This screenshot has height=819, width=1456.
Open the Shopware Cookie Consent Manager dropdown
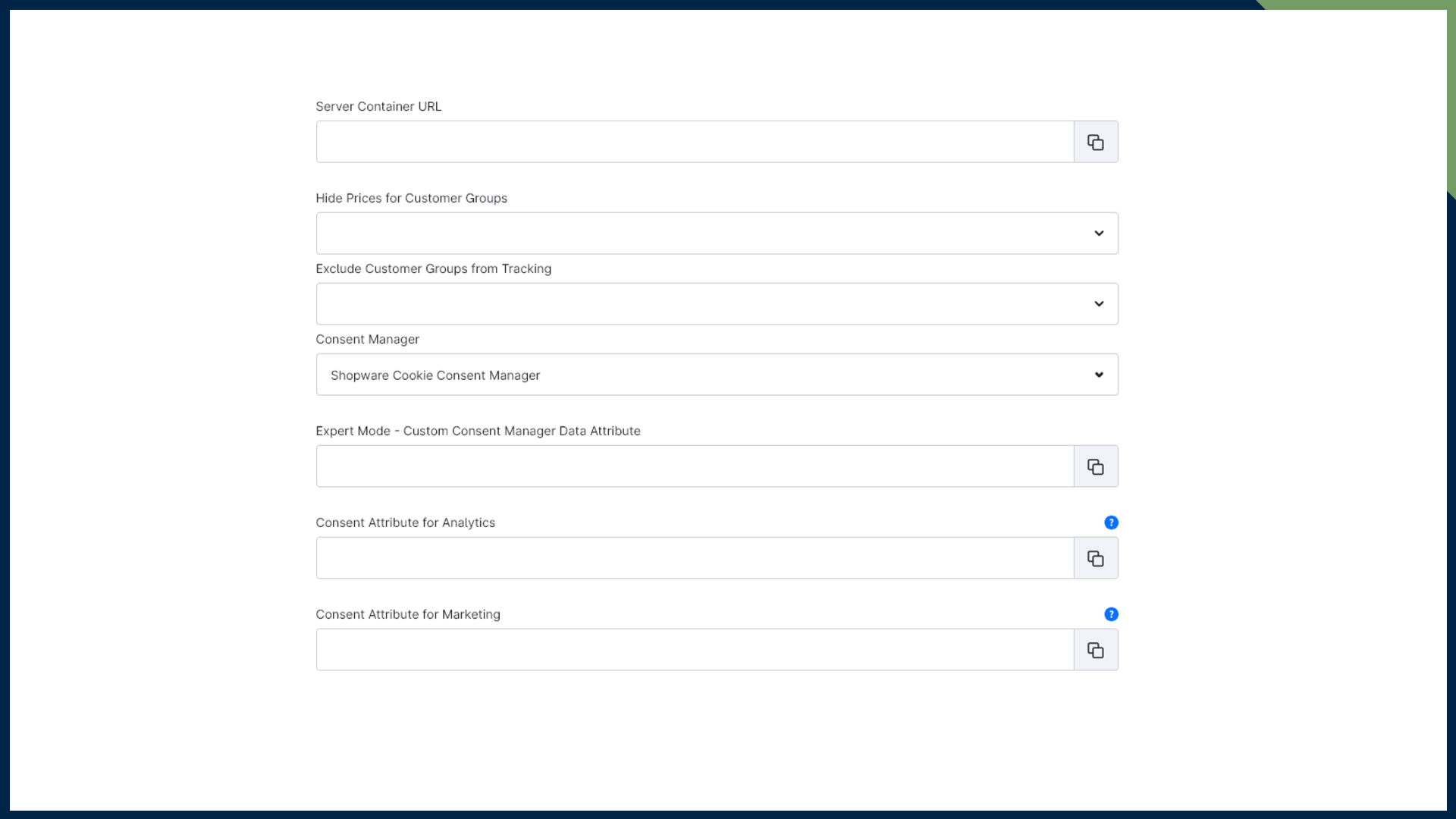pyautogui.click(x=717, y=375)
